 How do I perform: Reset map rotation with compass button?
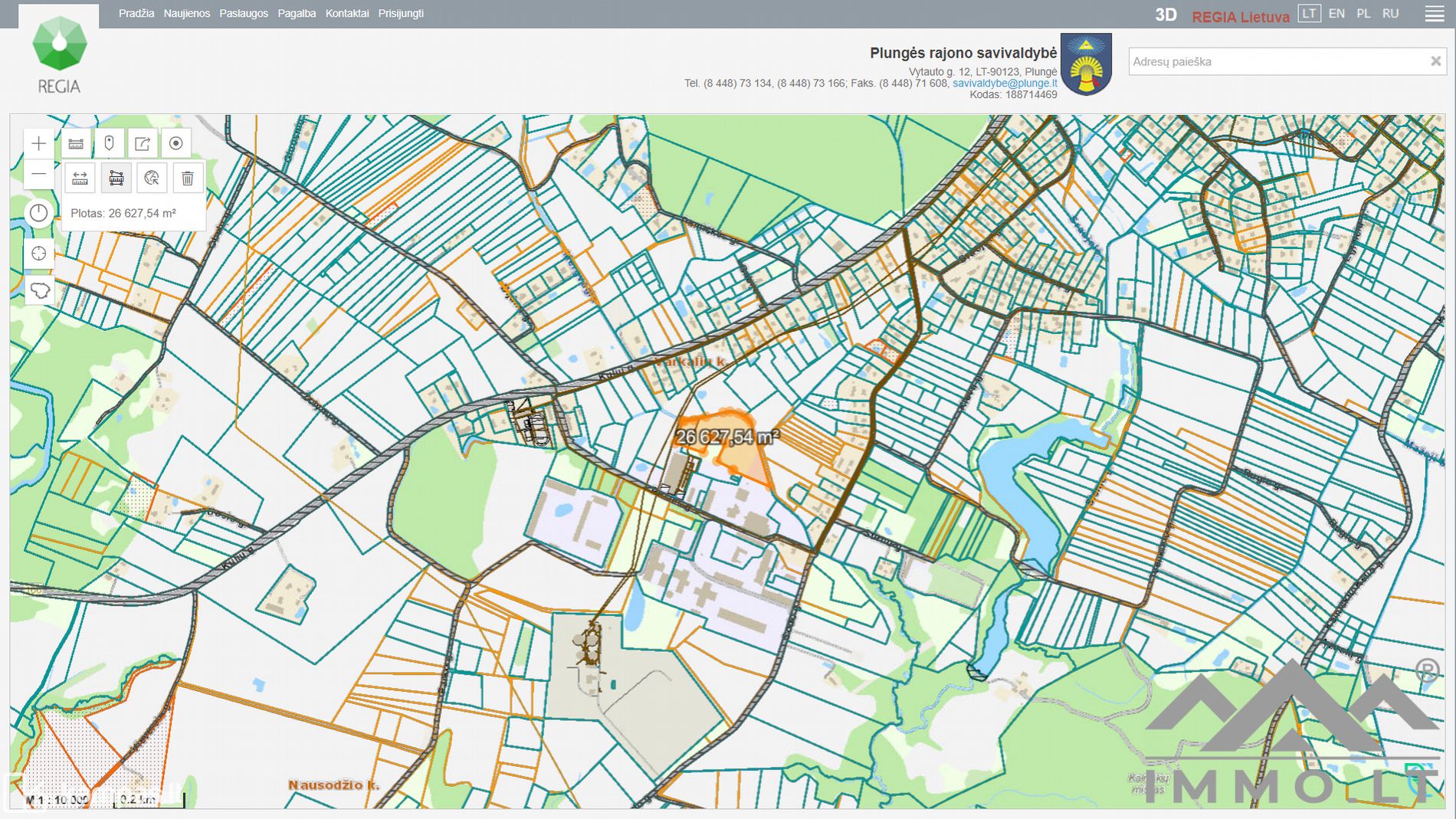(x=39, y=213)
